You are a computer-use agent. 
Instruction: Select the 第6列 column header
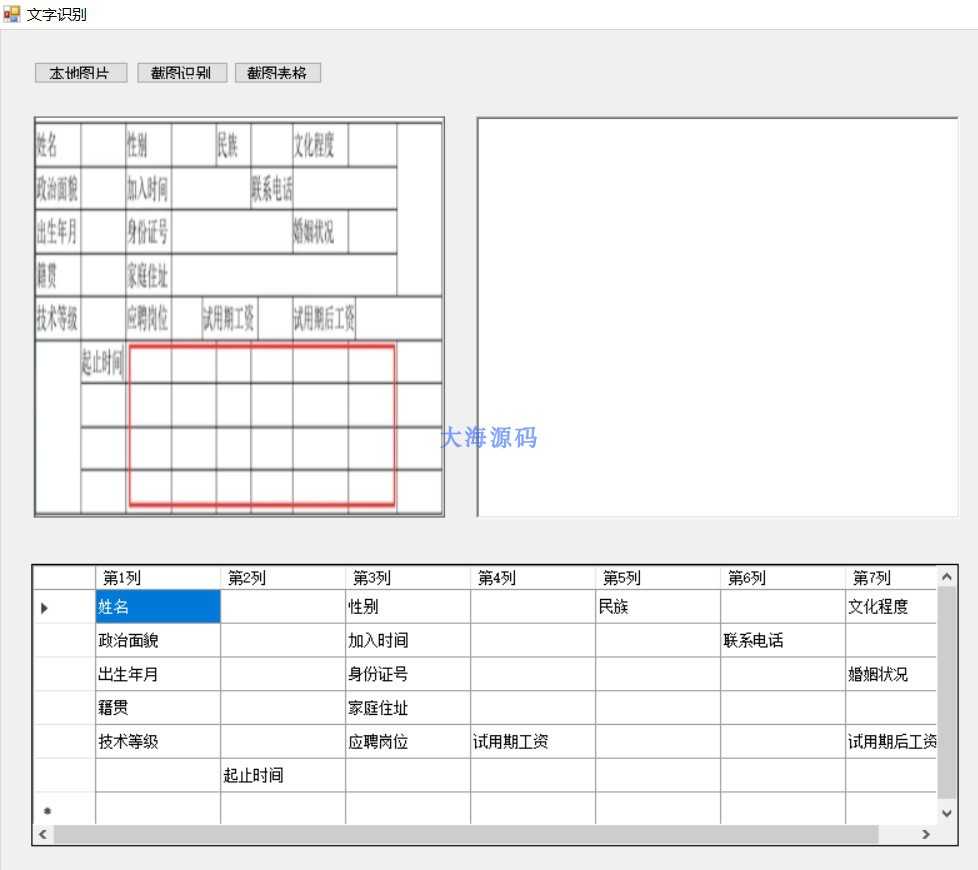point(783,578)
